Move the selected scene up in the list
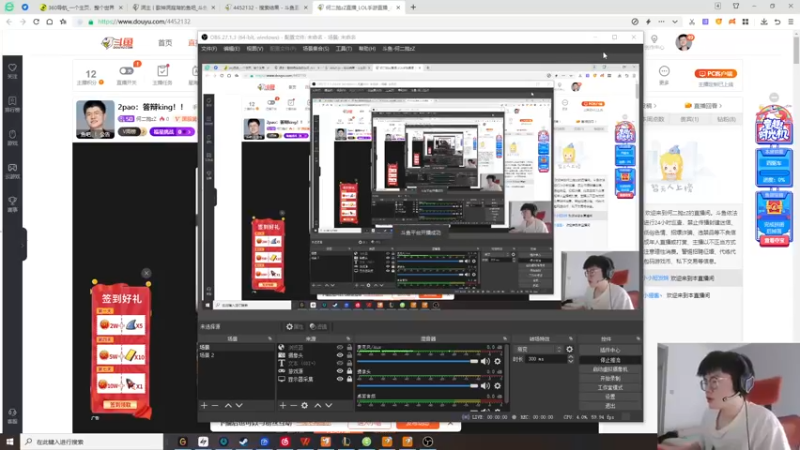This screenshot has height=450, width=800. pos(228,406)
